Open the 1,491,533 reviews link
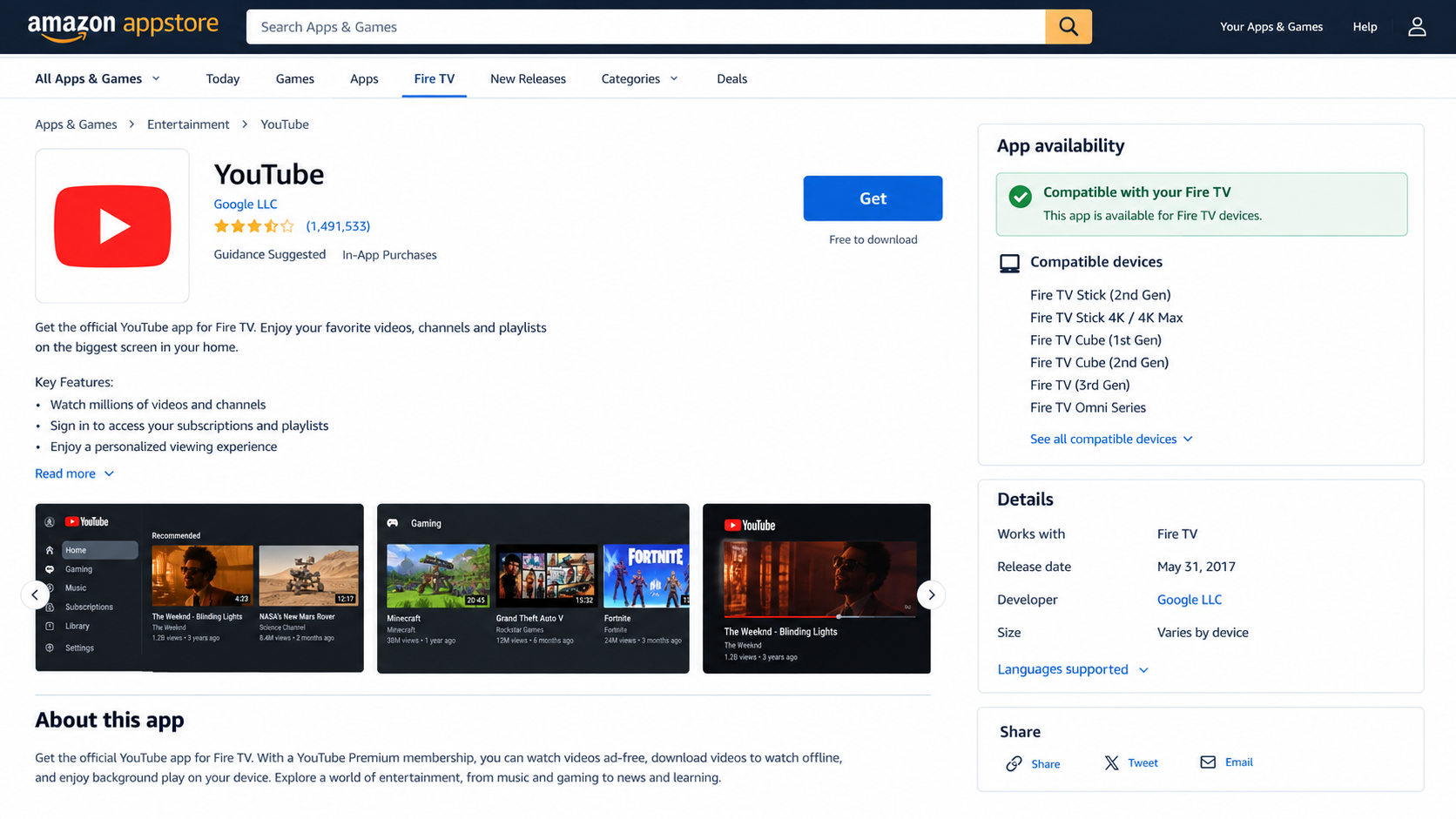Screen dimensions: 1456x819 pyautogui.click(x=338, y=226)
